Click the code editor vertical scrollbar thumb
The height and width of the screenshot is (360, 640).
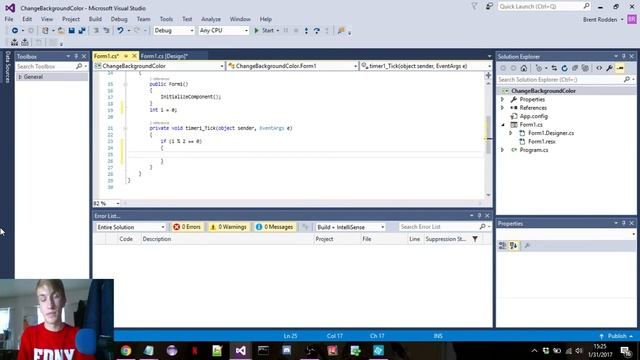click(x=488, y=135)
